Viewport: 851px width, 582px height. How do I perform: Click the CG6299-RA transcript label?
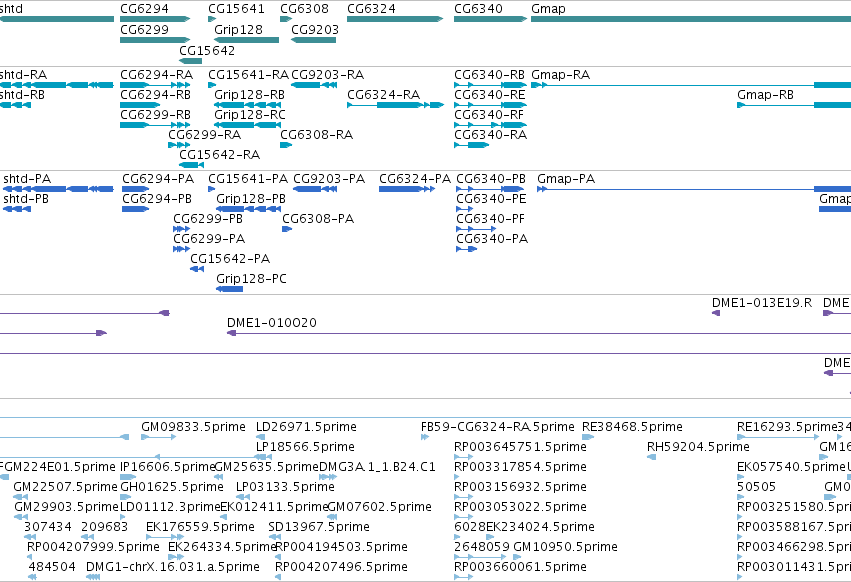[205, 135]
